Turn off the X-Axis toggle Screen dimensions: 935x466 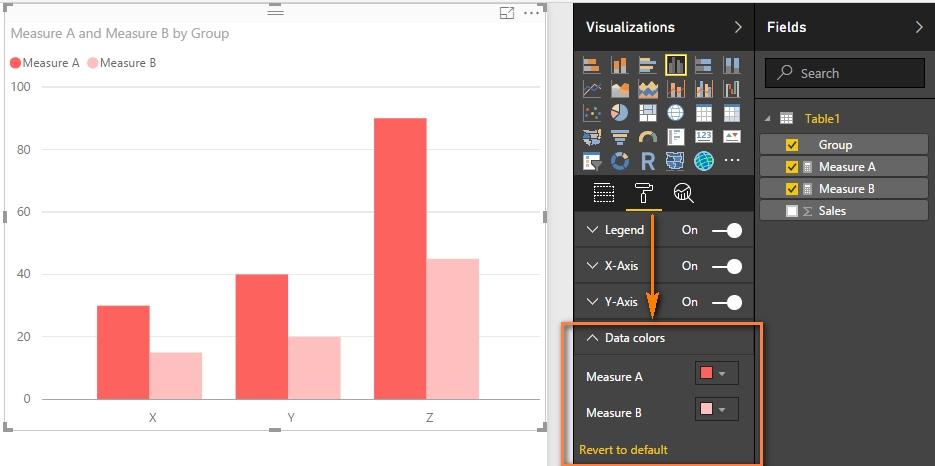(727, 266)
